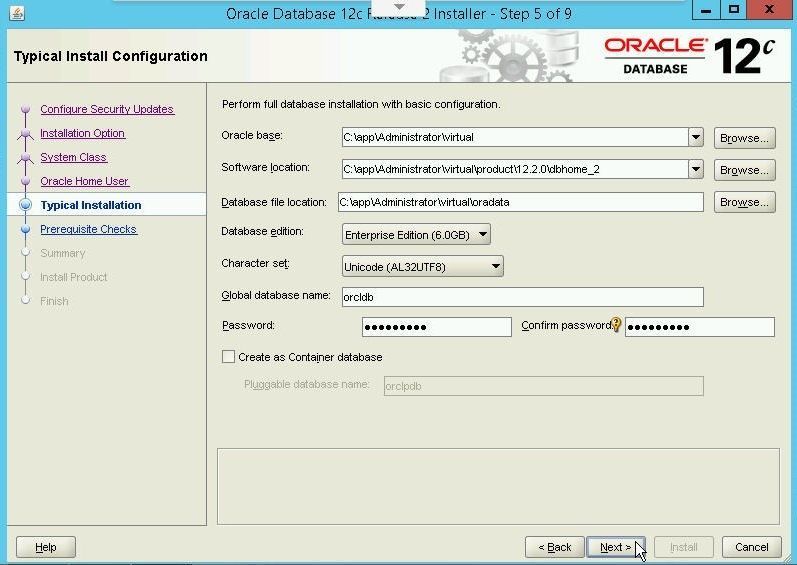This screenshot has width=797, height=565.
Task: Open the Character set dropdown
Action: 422,266
